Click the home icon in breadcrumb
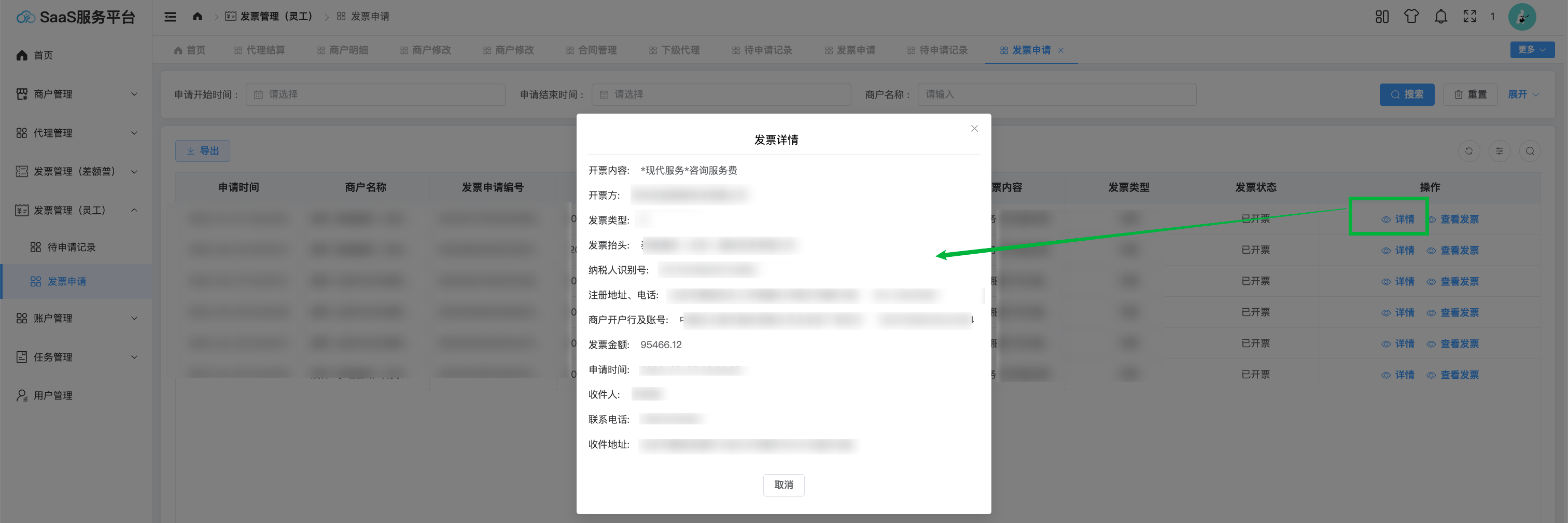The height and width of the screenshot is (523, 1568). [x=197, y=17]
